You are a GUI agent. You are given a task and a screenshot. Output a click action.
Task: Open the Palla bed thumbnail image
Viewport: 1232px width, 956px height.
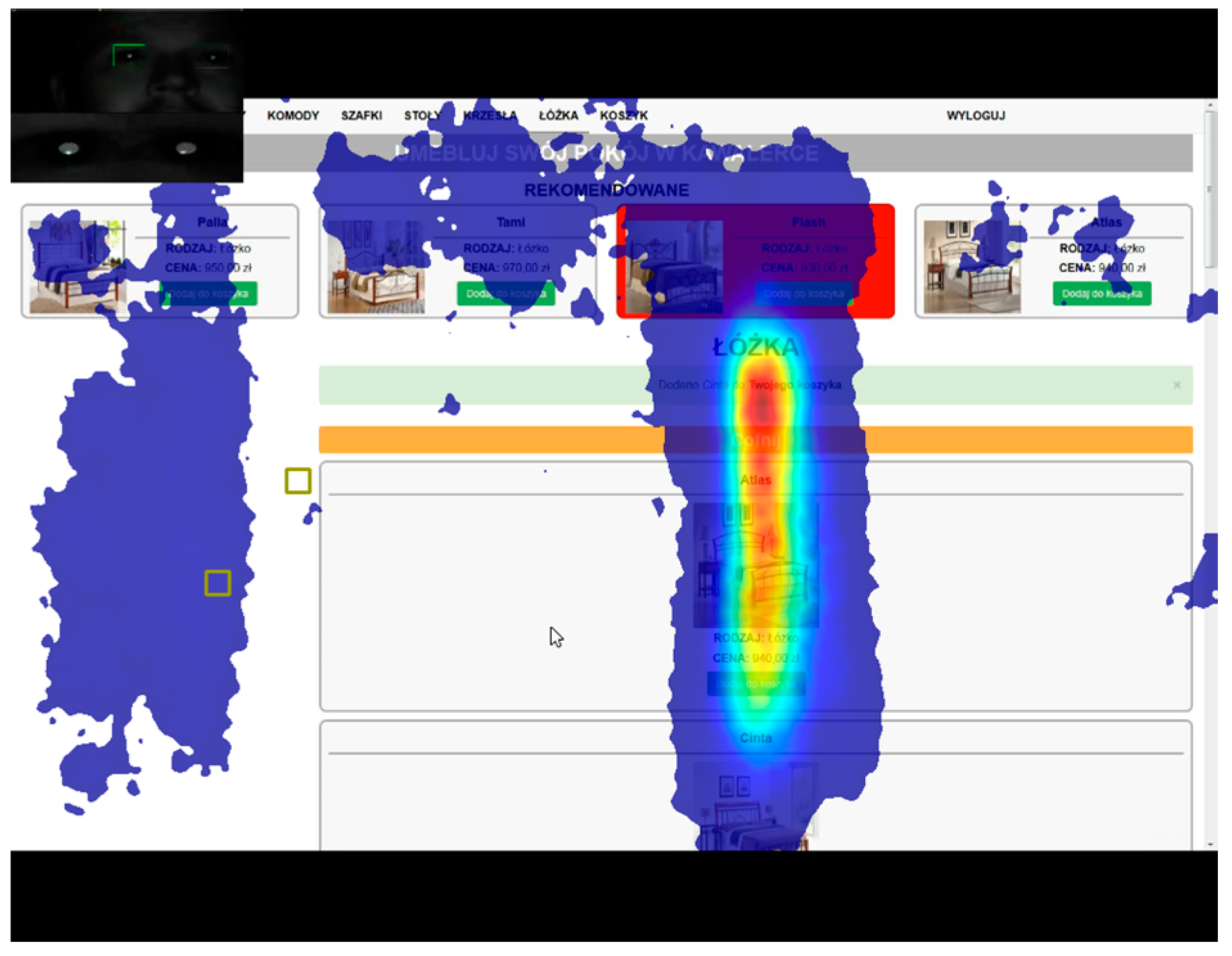[x=77, y=266]
